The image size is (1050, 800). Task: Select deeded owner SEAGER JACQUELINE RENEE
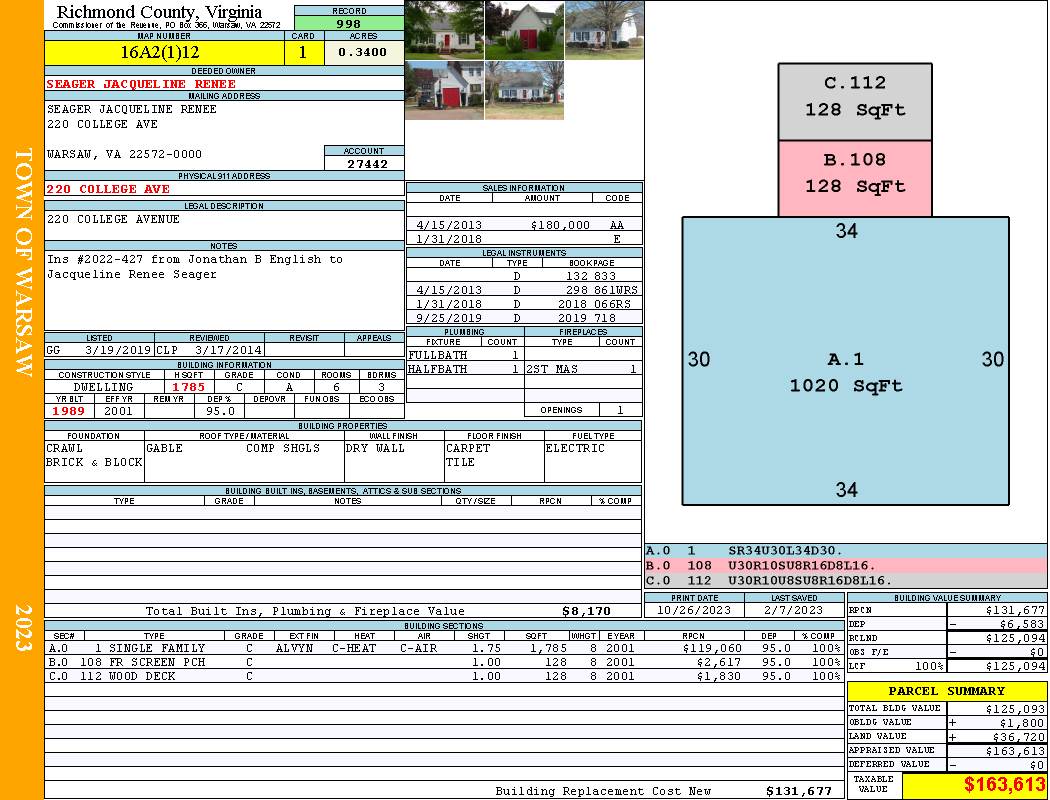click(x=141, y=84)
